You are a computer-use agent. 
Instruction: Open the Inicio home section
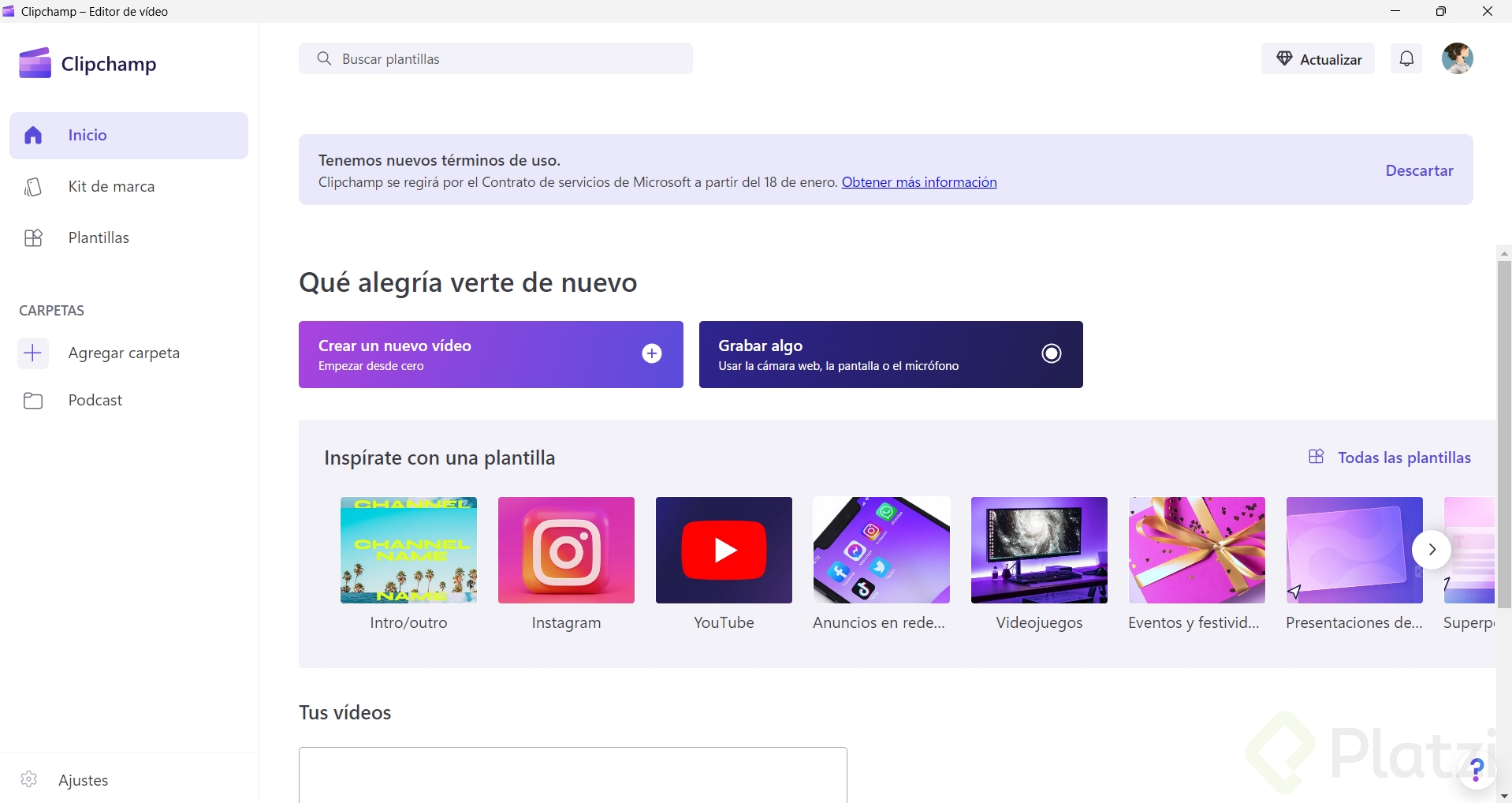point(128,136)
